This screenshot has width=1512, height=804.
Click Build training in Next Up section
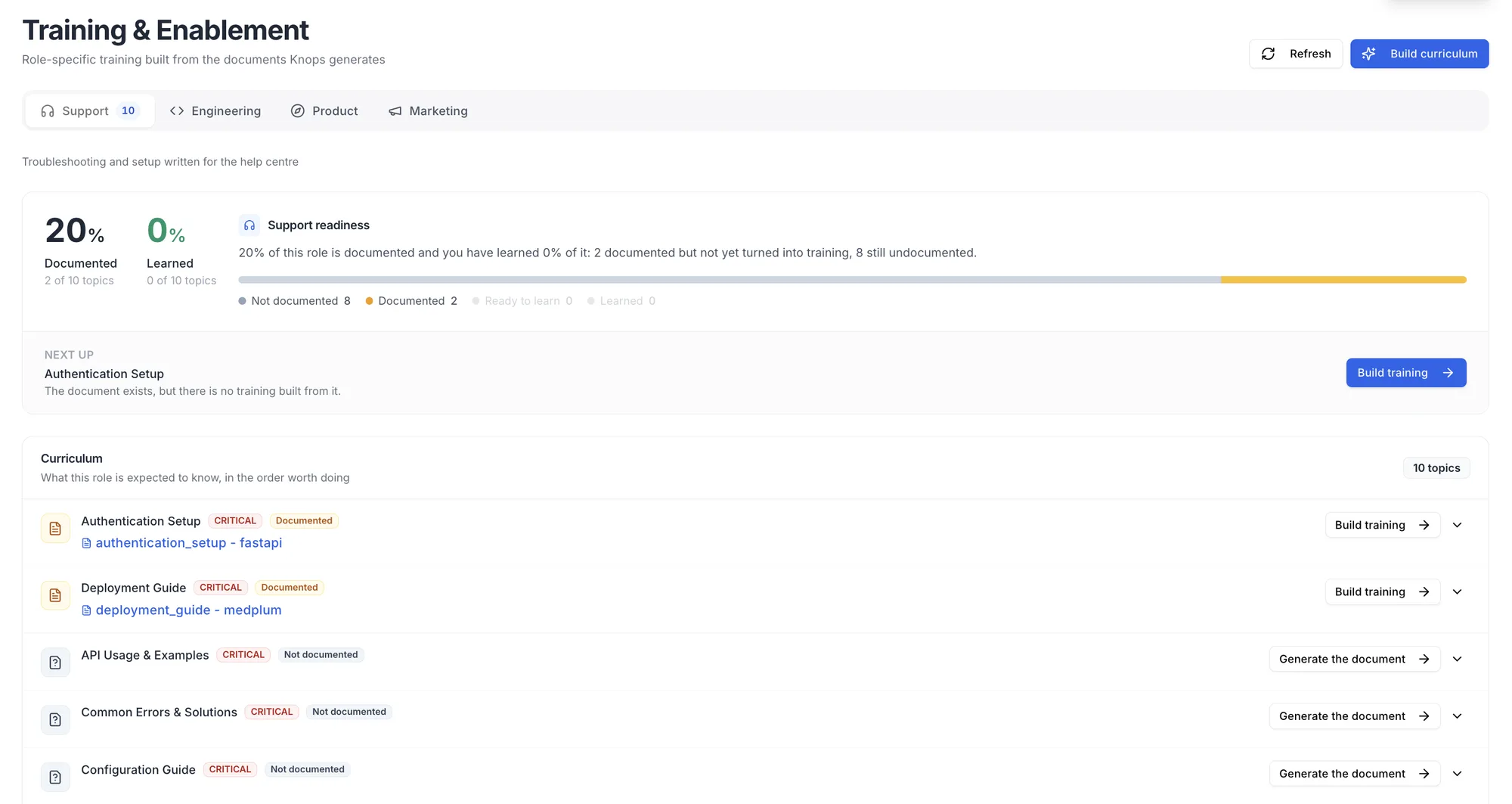click(1405, 373)
